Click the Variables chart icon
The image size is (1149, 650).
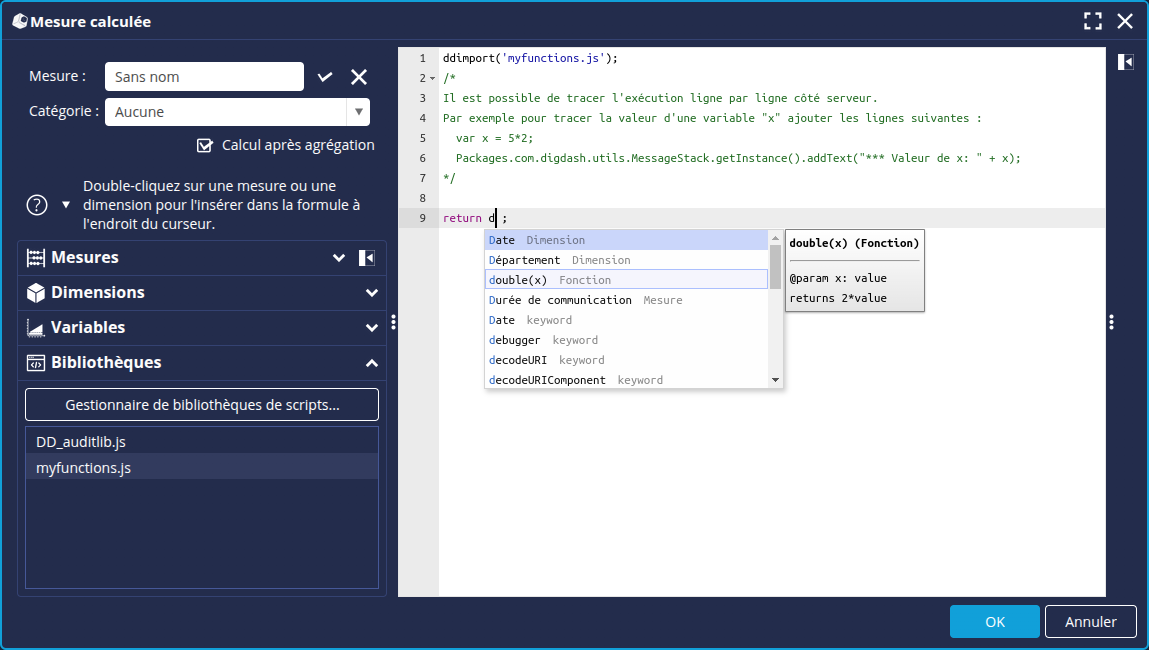click(x=35, y=328)
